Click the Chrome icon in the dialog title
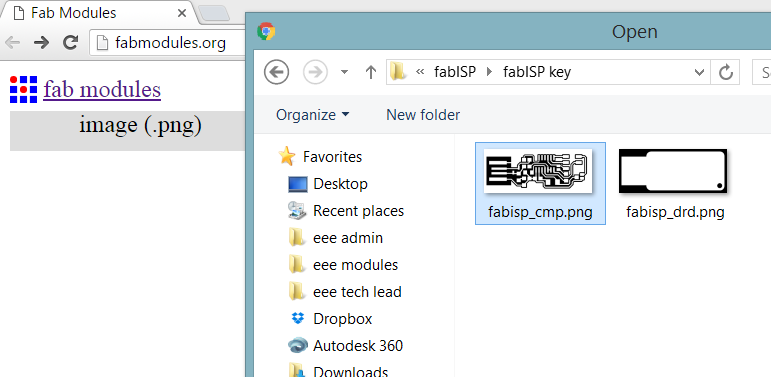The width and height of the screenshot is (771, 377). click(x=266, y=31)
